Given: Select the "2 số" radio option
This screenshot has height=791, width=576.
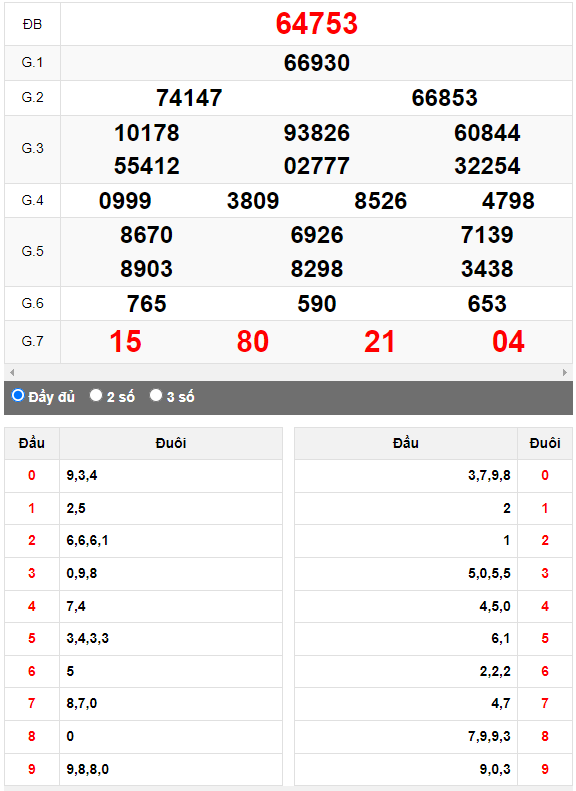Looking at the screenshot, I should (96, 396).
